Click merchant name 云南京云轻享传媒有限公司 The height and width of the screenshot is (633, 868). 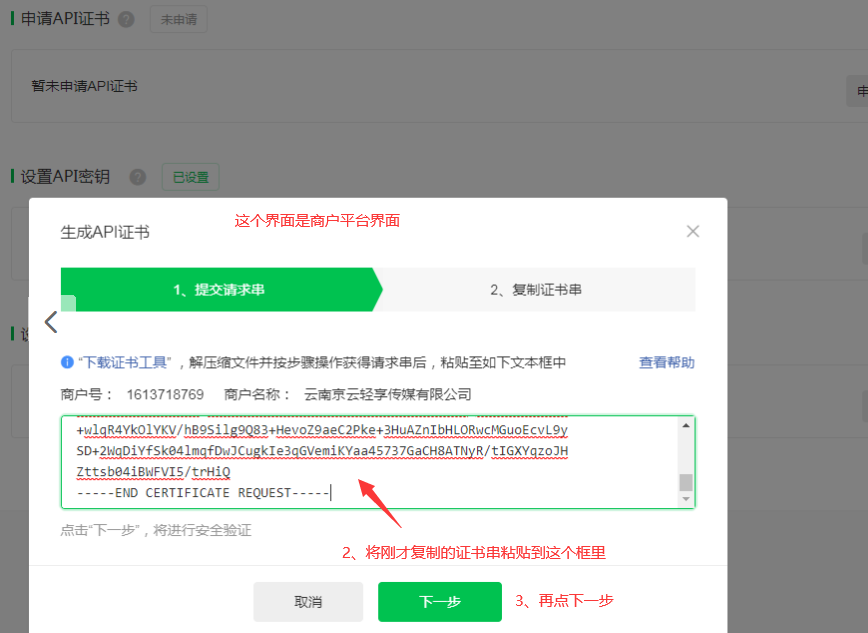click(387, 394)
